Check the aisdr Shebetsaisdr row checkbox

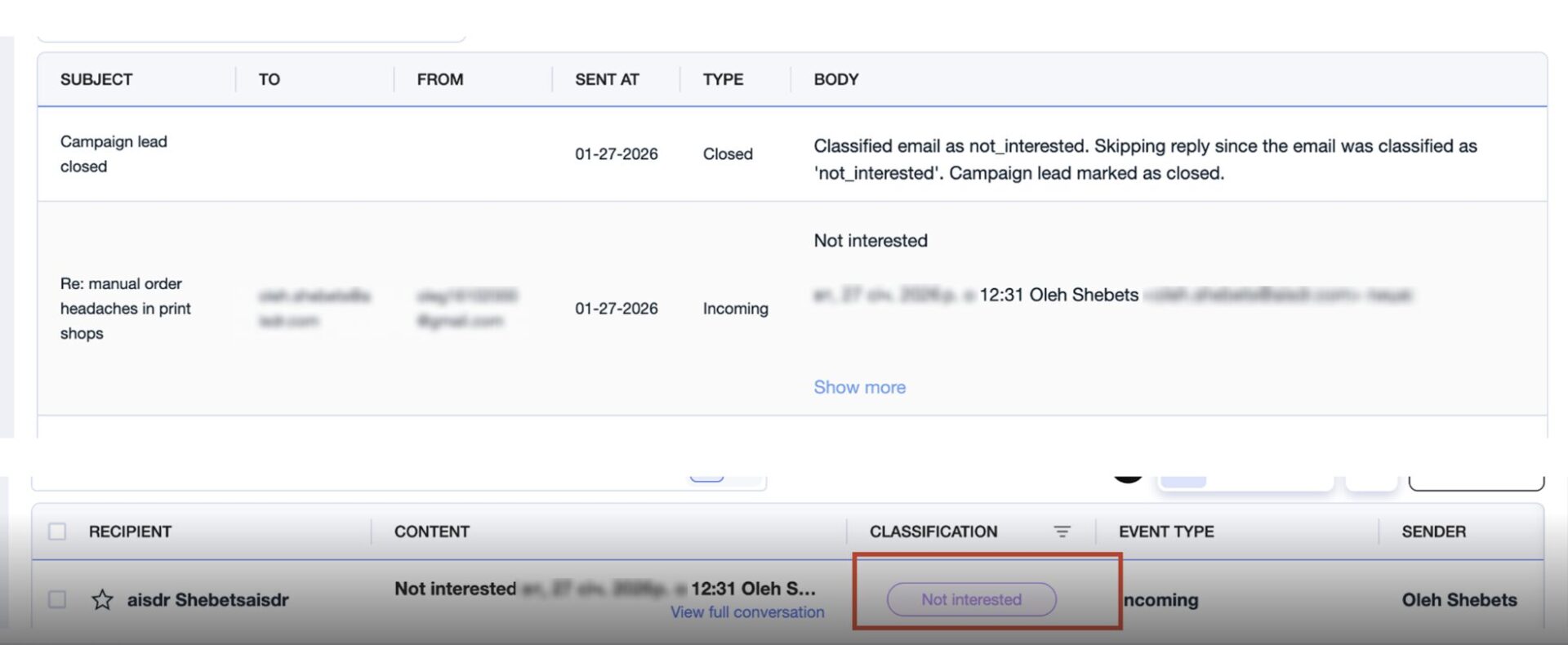(x=57, y=600)
